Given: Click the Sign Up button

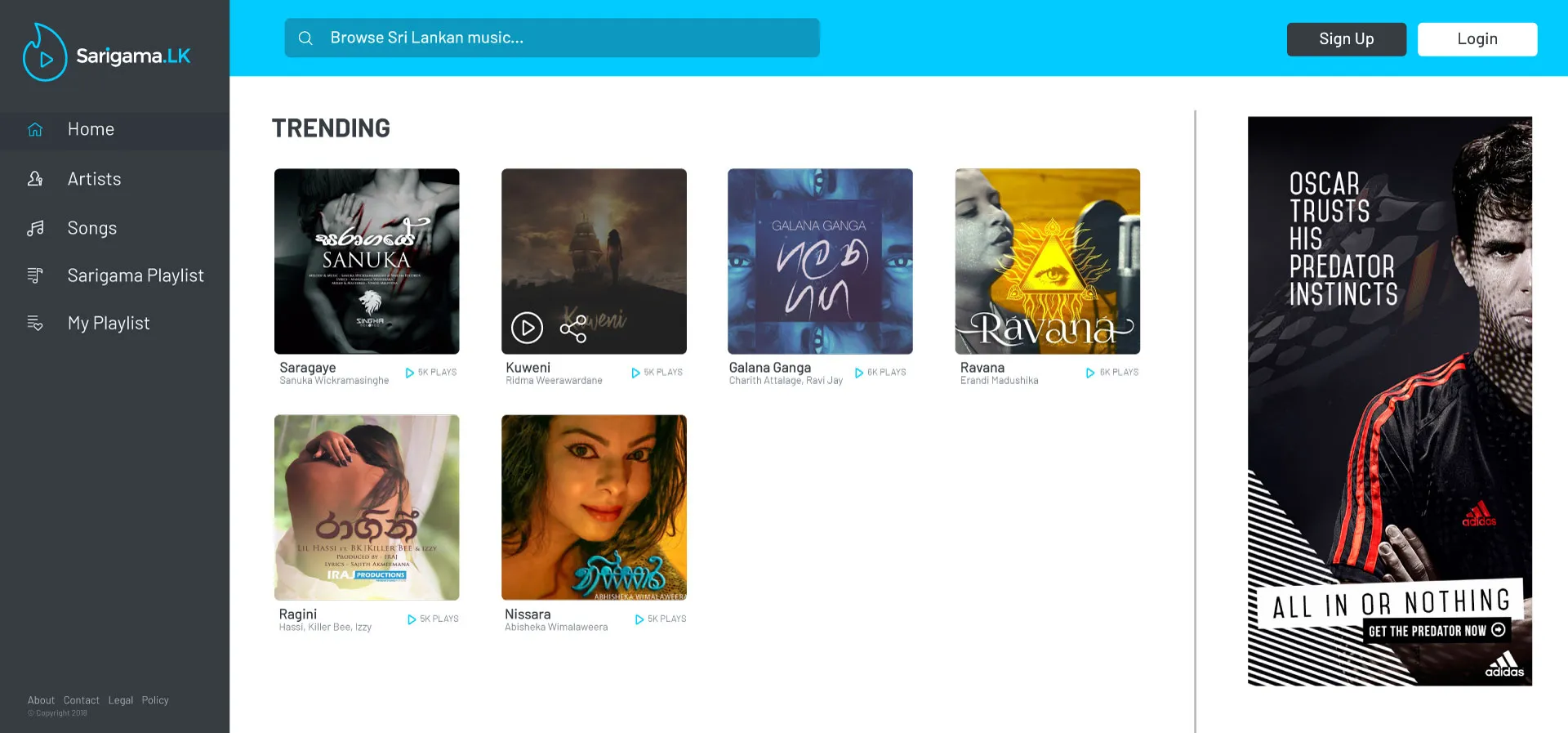Looking at the screenshot, I should coord(1347,39).
